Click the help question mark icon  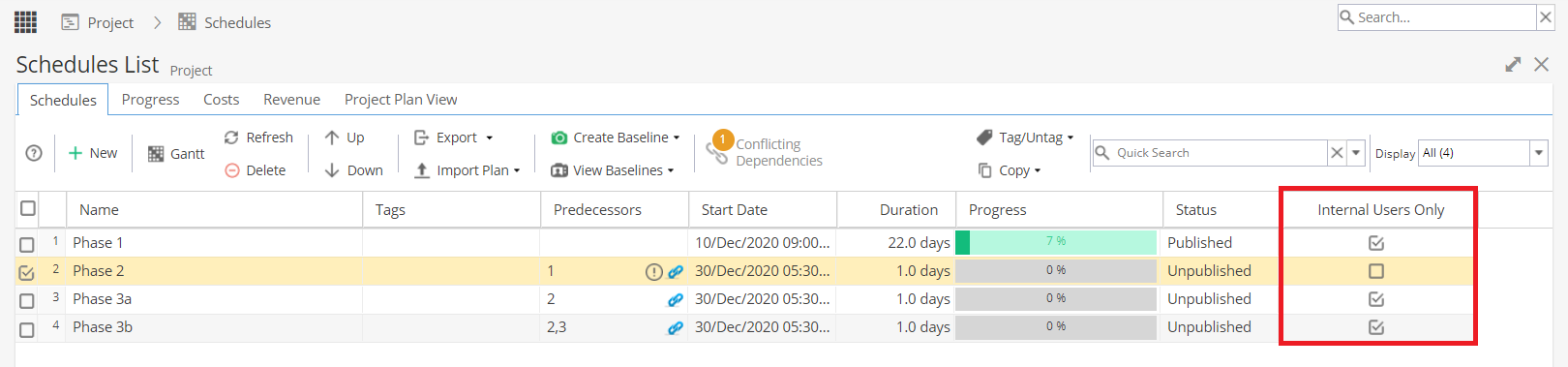click(34, 153)
